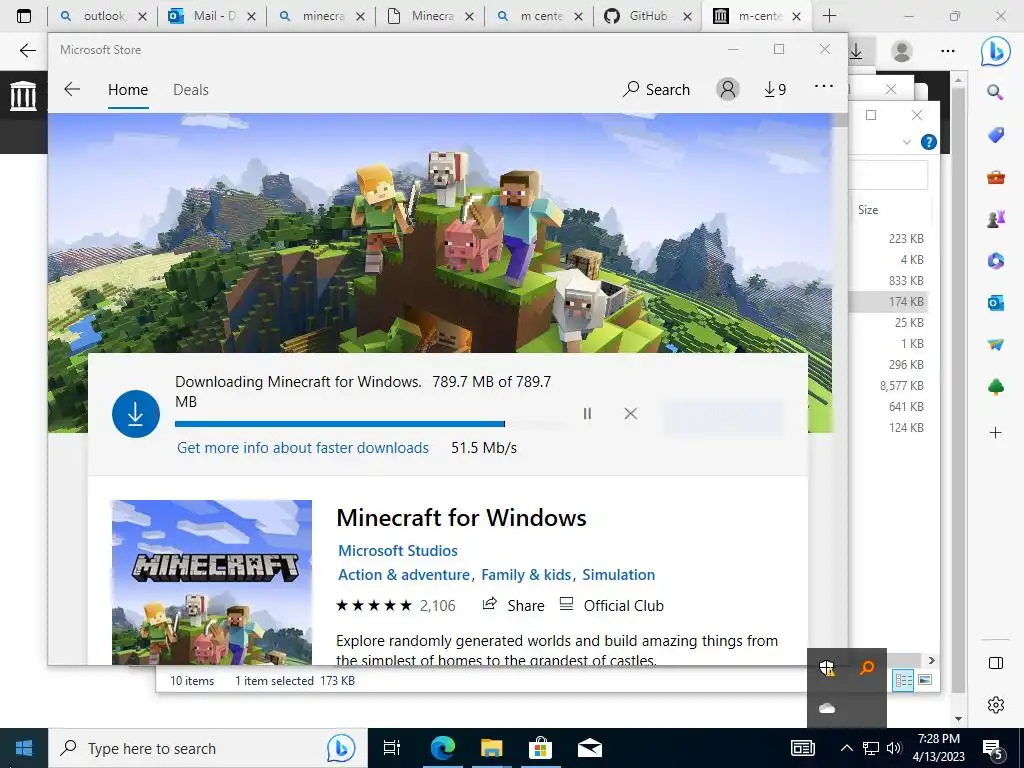Open a new browser tab

[829, 16]
